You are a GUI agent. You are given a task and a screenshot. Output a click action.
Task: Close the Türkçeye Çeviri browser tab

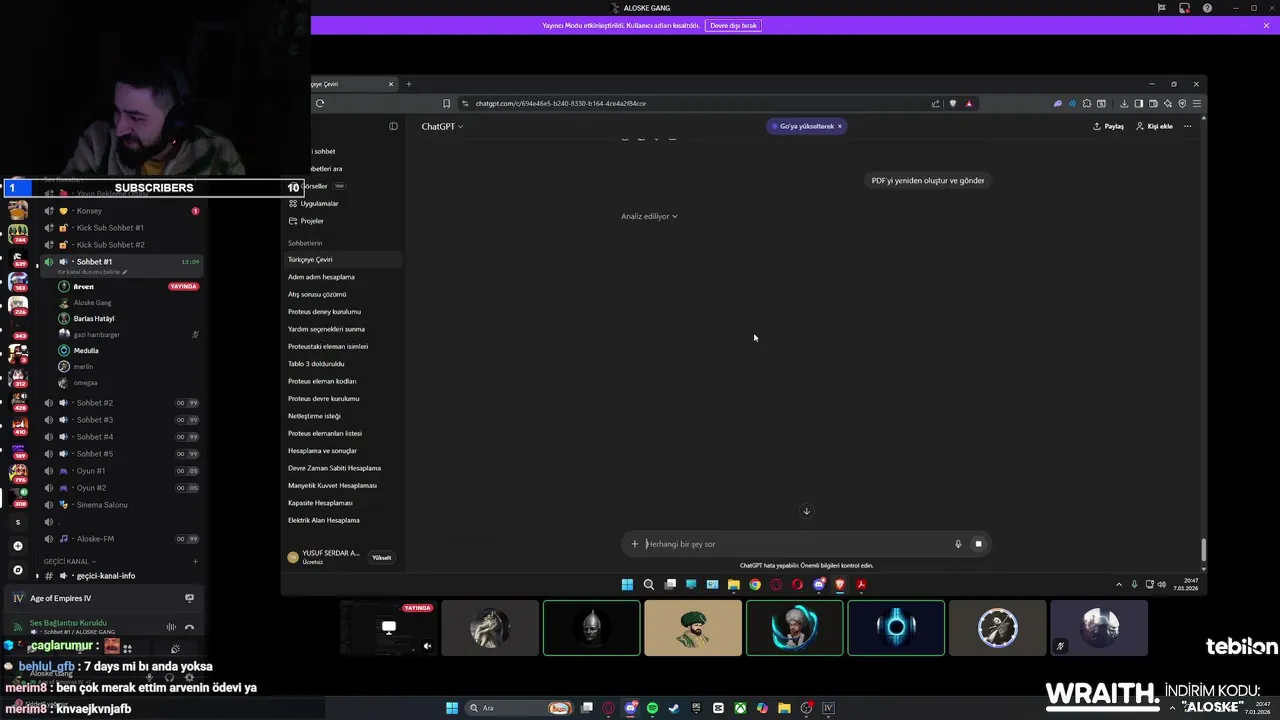pyautogui.click(x=391, y=84)
